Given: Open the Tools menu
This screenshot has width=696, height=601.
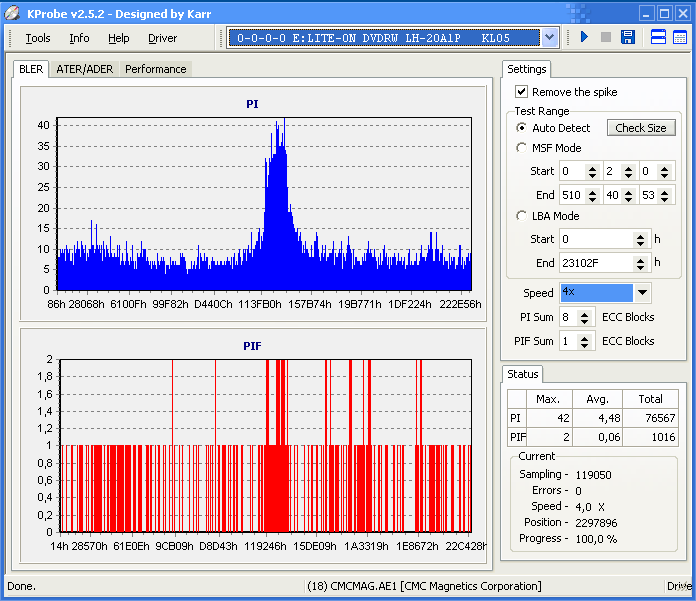Looking at the screenshot, I should coord(38,38).
